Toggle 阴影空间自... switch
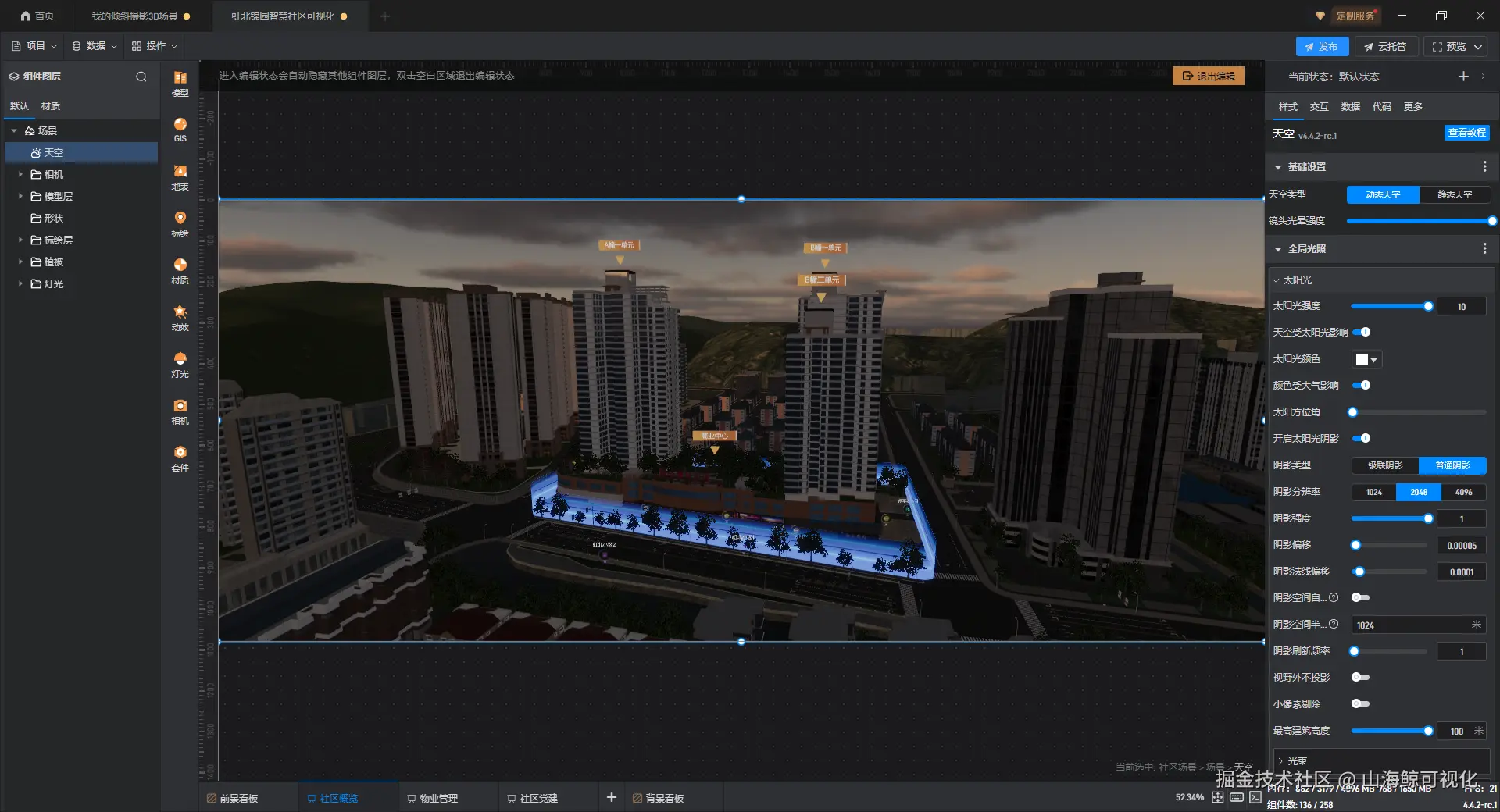The width and height of the screenshot is (1500, 812). pyautogui.click(x=1361, y=597)
